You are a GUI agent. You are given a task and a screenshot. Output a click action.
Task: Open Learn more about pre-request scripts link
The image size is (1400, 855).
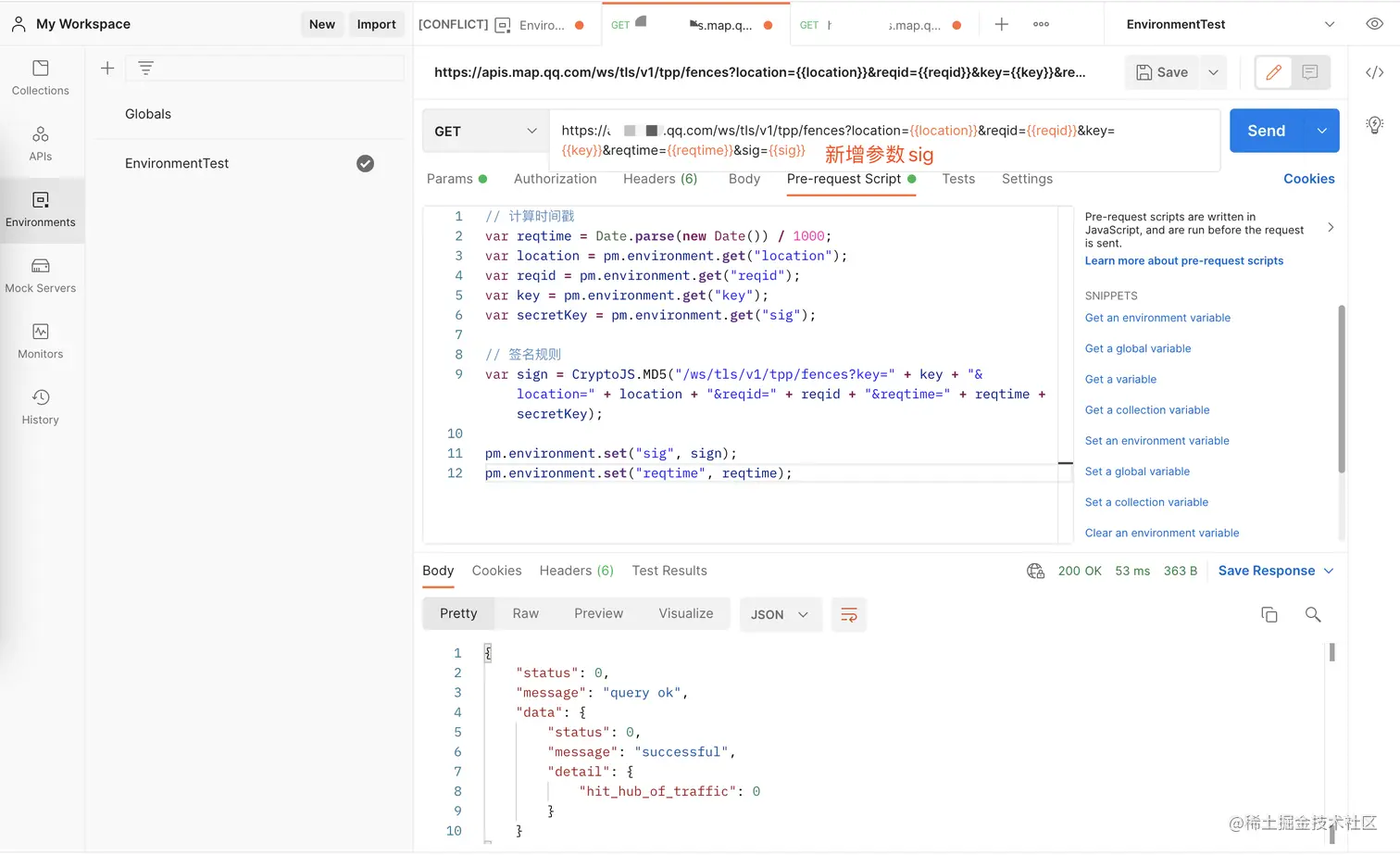1183,261
